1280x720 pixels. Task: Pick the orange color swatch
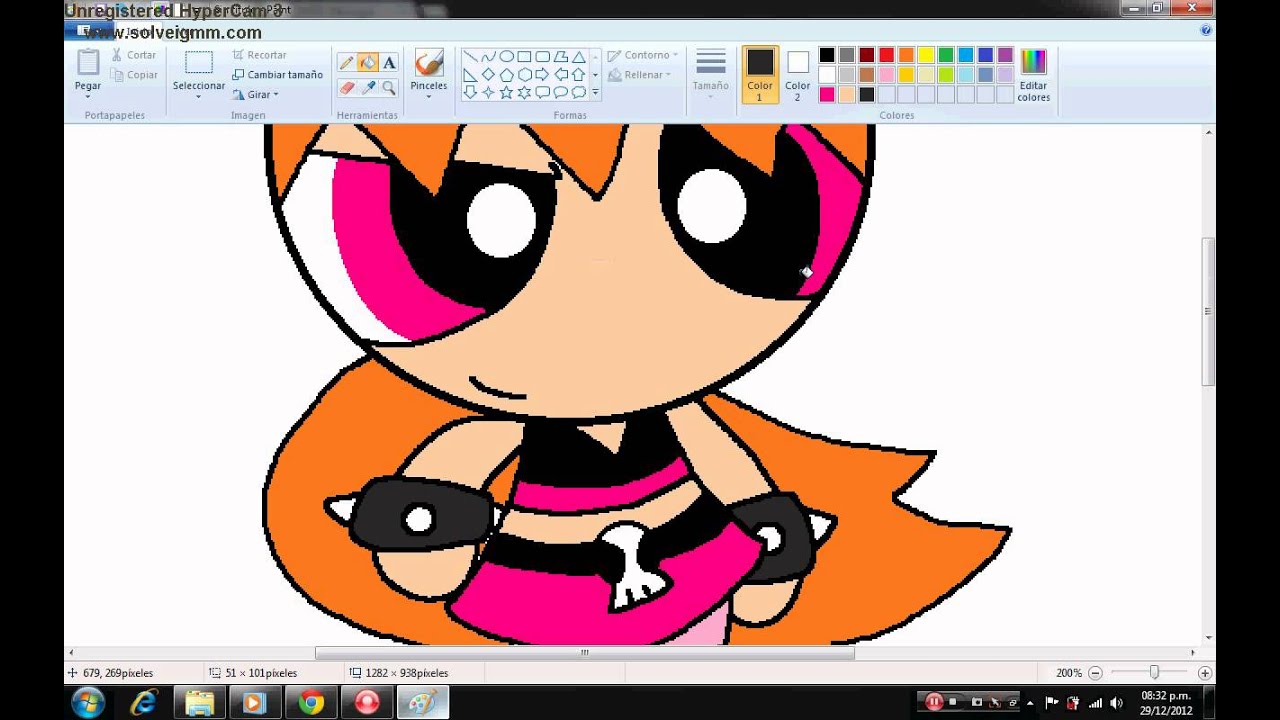tap(906, 55)
